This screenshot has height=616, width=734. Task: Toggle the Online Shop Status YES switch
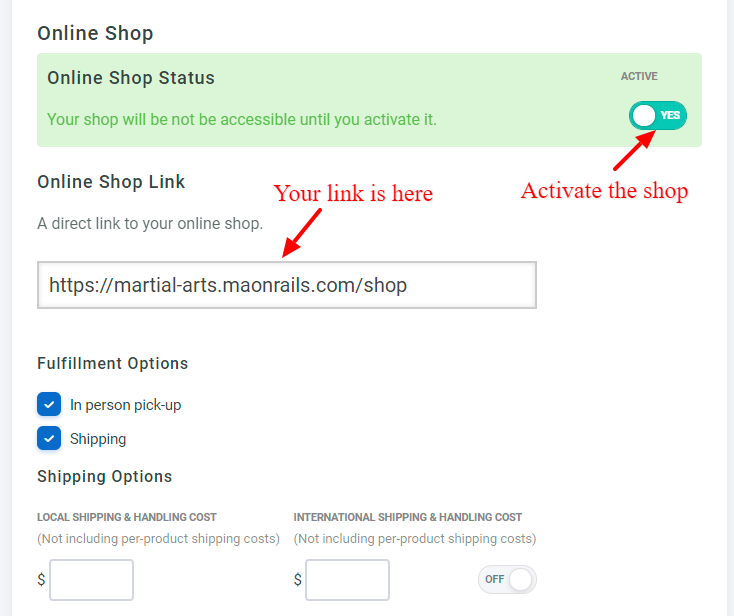click(658, 116)
